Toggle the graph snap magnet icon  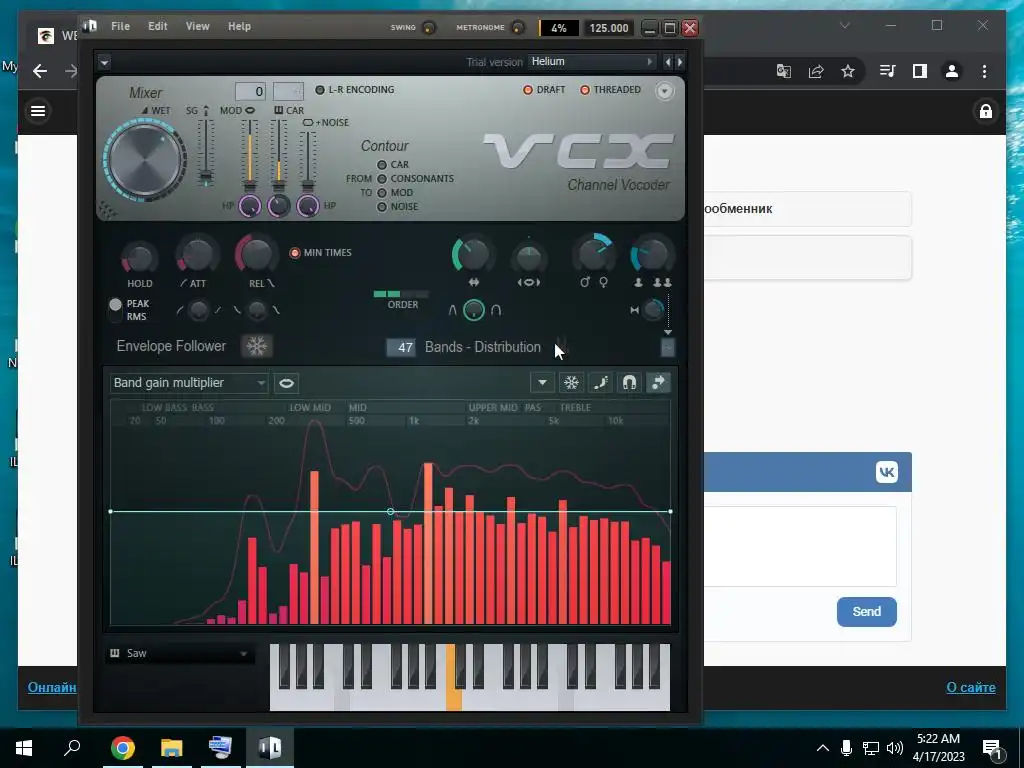click(x=630, y=383)
